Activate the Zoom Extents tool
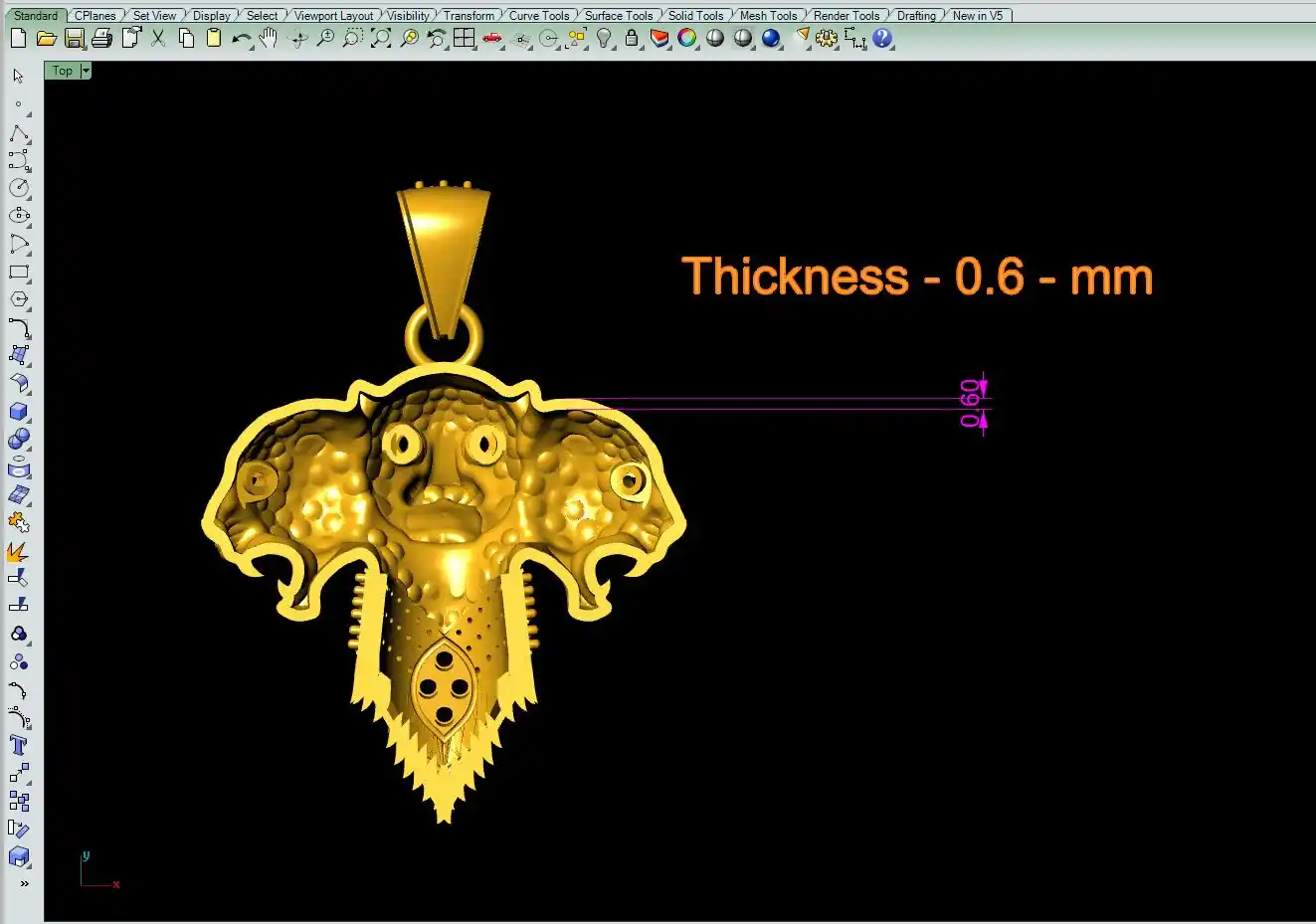 (381, 39)
